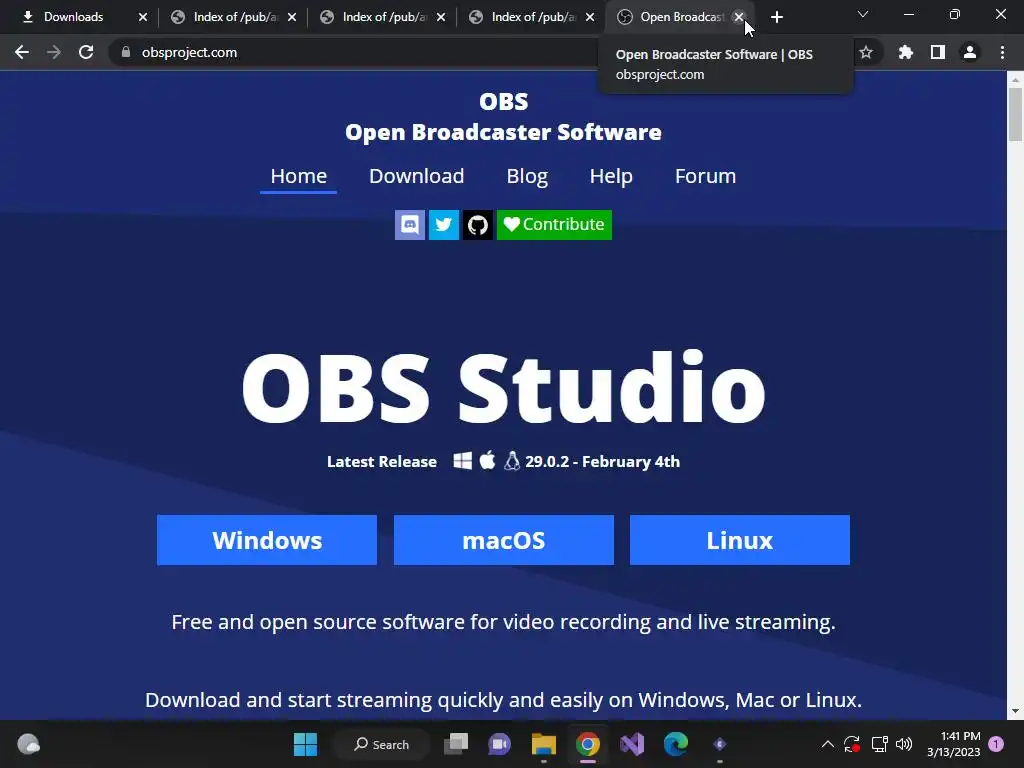Close the Open Broadcaster Software tab
The width and height of the screenshot is (1024, 768).
[x=739, y=17]
